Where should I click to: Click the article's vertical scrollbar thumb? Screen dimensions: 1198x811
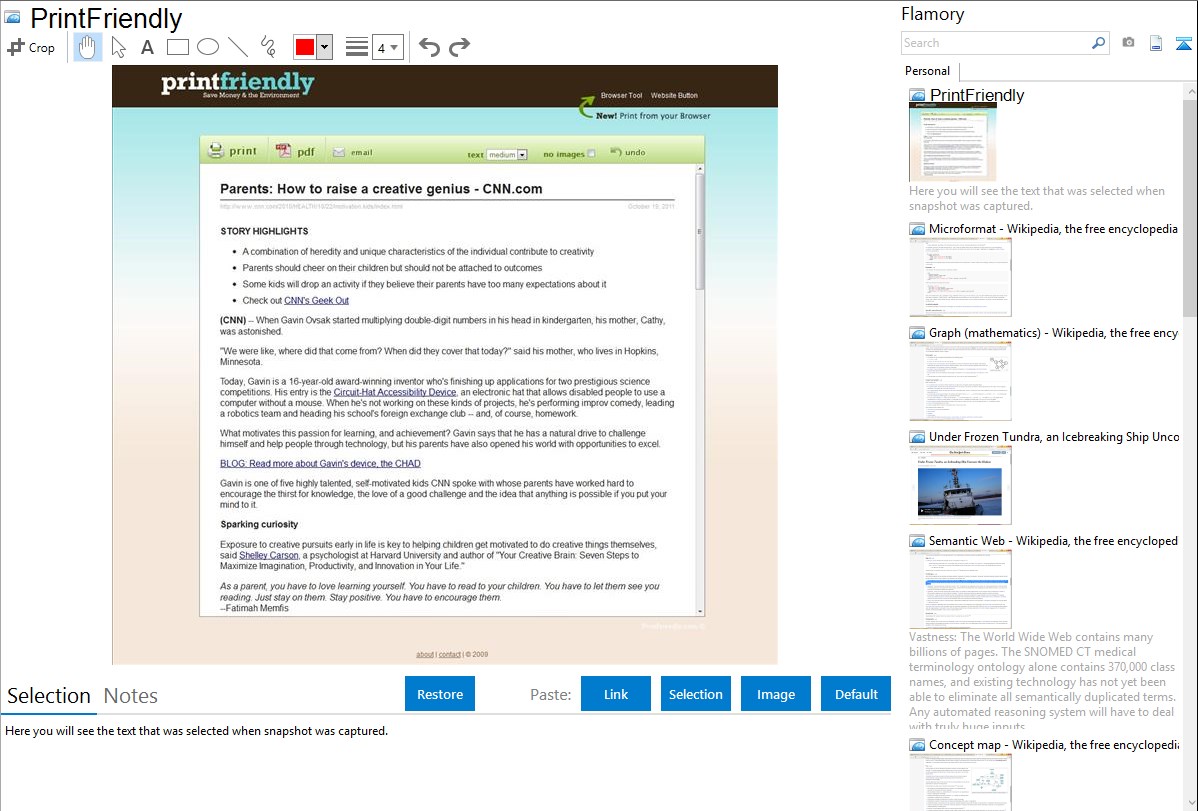(x=699, y=232)
